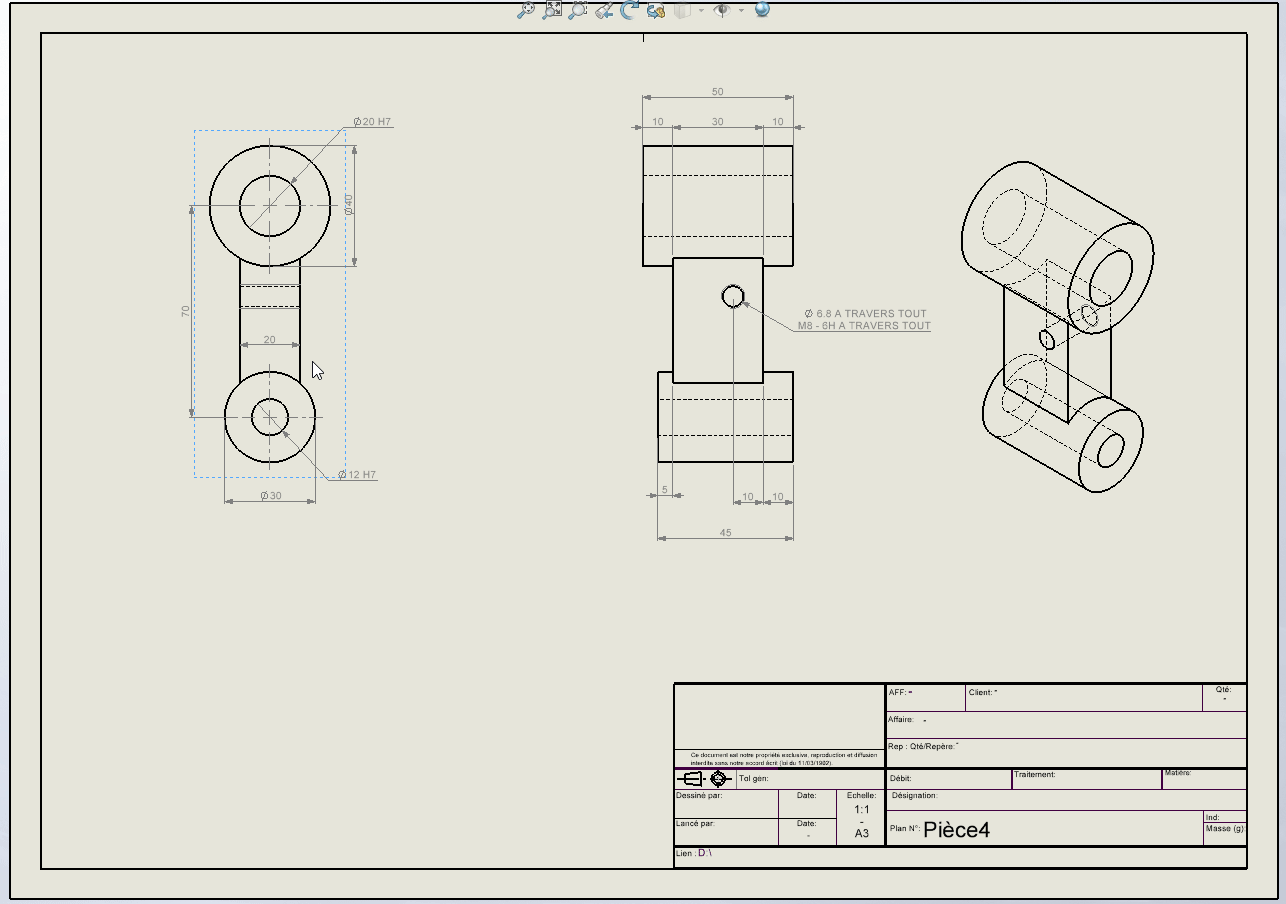The height and width of the screenshot is (904, 1286).
Task: Select the 70 center distance dimension
Action: [185, 312]
